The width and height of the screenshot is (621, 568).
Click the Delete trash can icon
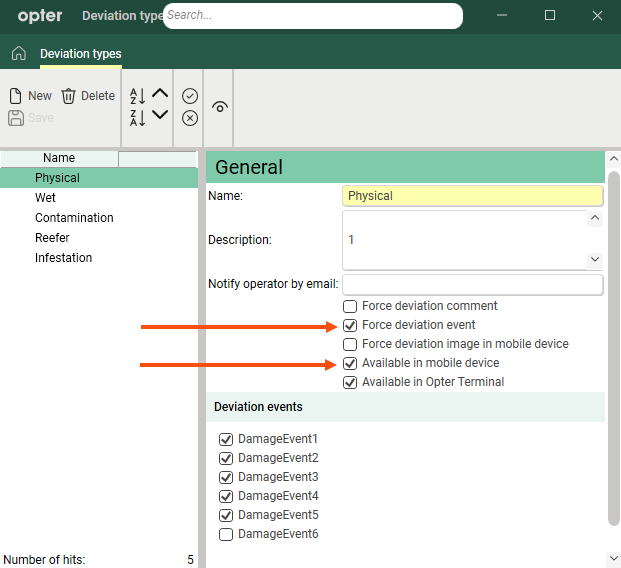(69, 96)
